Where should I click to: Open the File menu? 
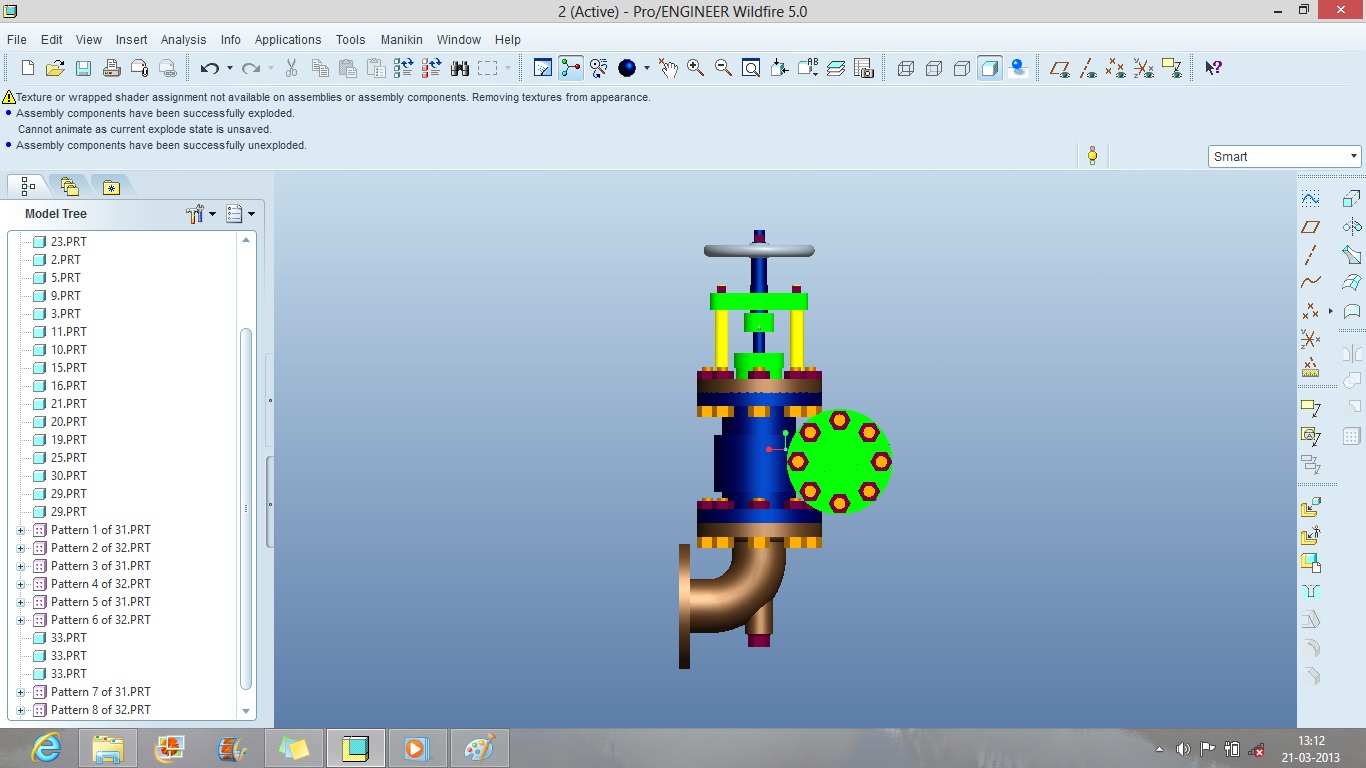click(x=17, y=40)
